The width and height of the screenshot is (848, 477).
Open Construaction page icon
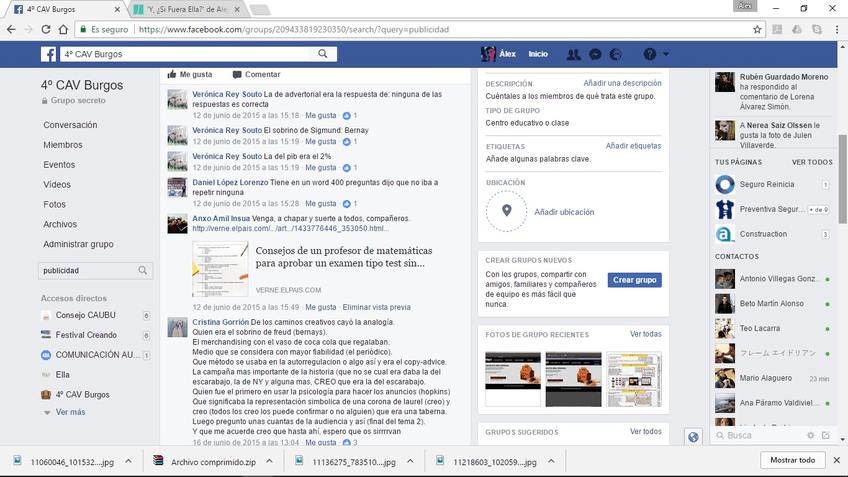[725, 234]
